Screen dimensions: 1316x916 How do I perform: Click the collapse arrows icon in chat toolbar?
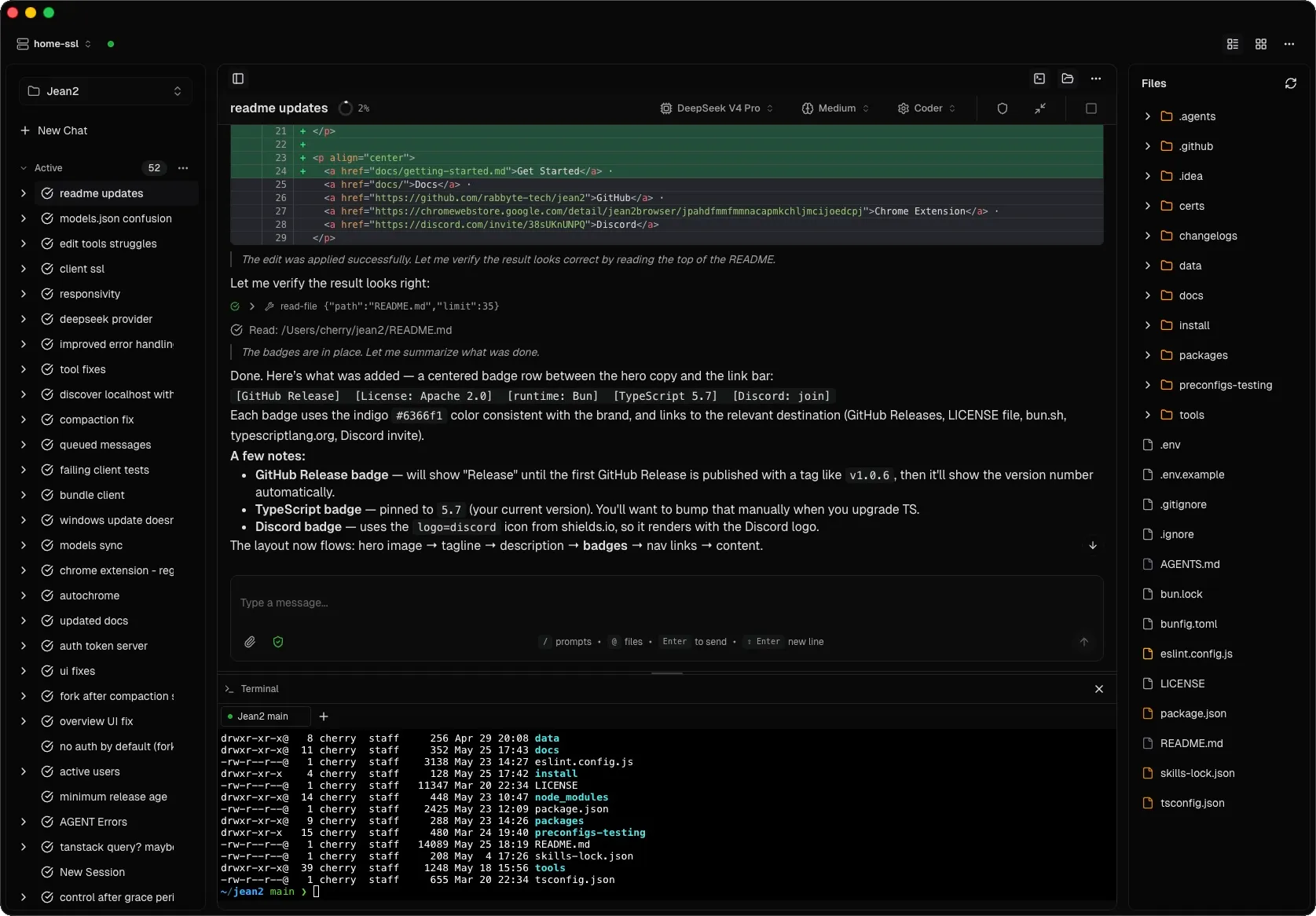tap(1040, 108)
